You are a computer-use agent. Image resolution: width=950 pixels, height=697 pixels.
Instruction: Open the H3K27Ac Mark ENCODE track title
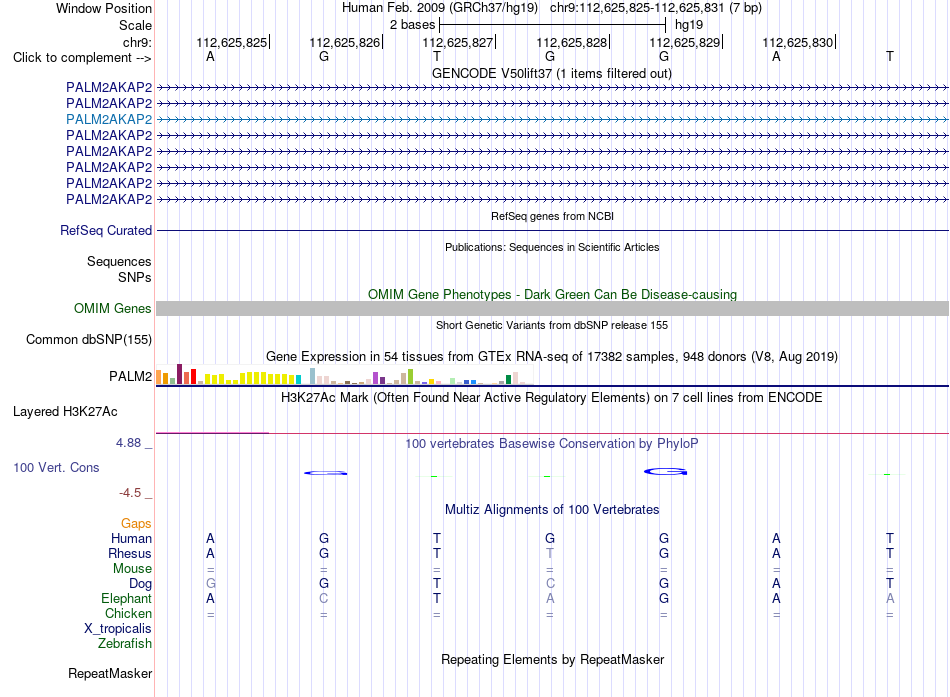tap(552, 398)
